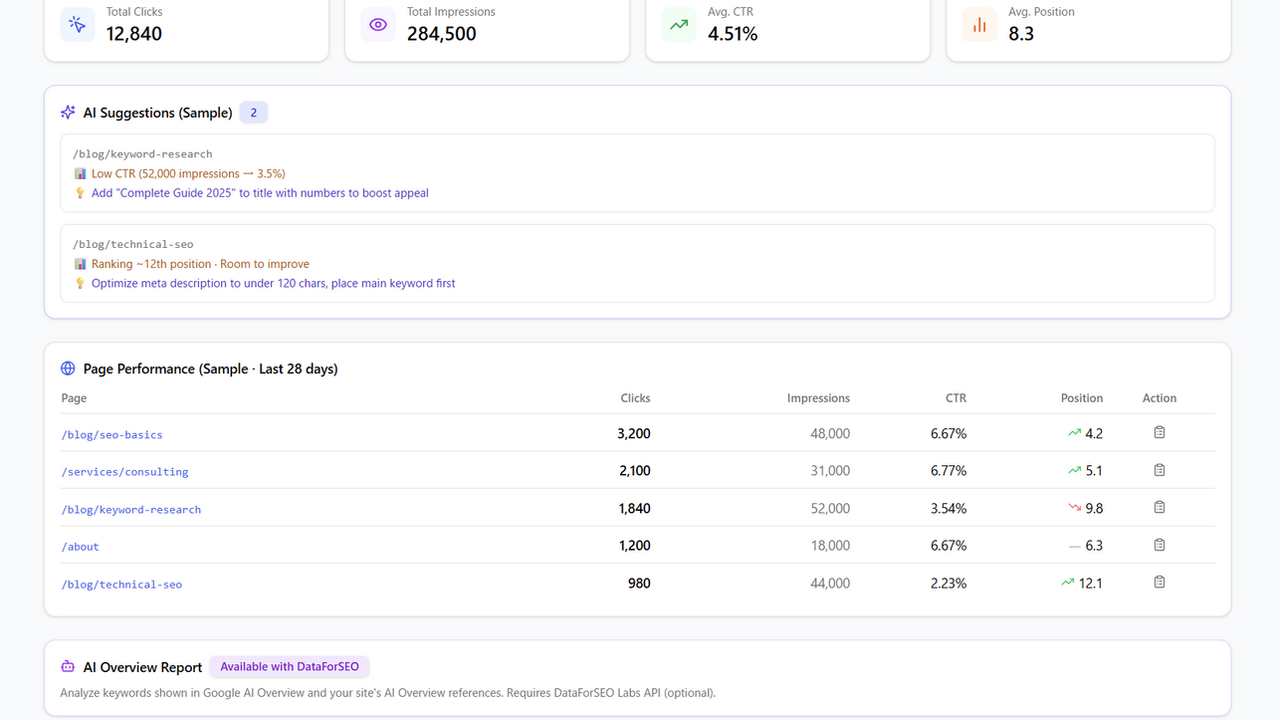This screenshot has width=1280, height=720.
Task: Click the Impressions column header
Action: 818,398
